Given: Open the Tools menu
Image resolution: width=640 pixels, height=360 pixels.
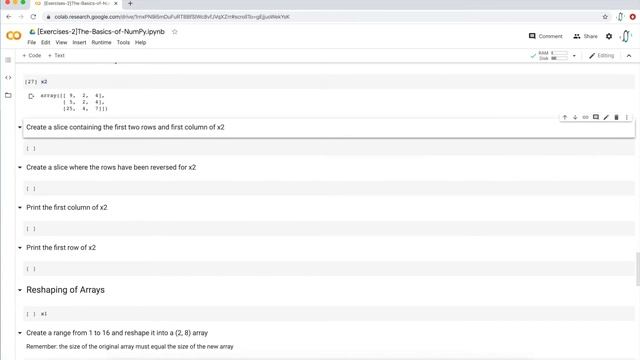Looking at the screenshot, I should (x=123, y=42).
